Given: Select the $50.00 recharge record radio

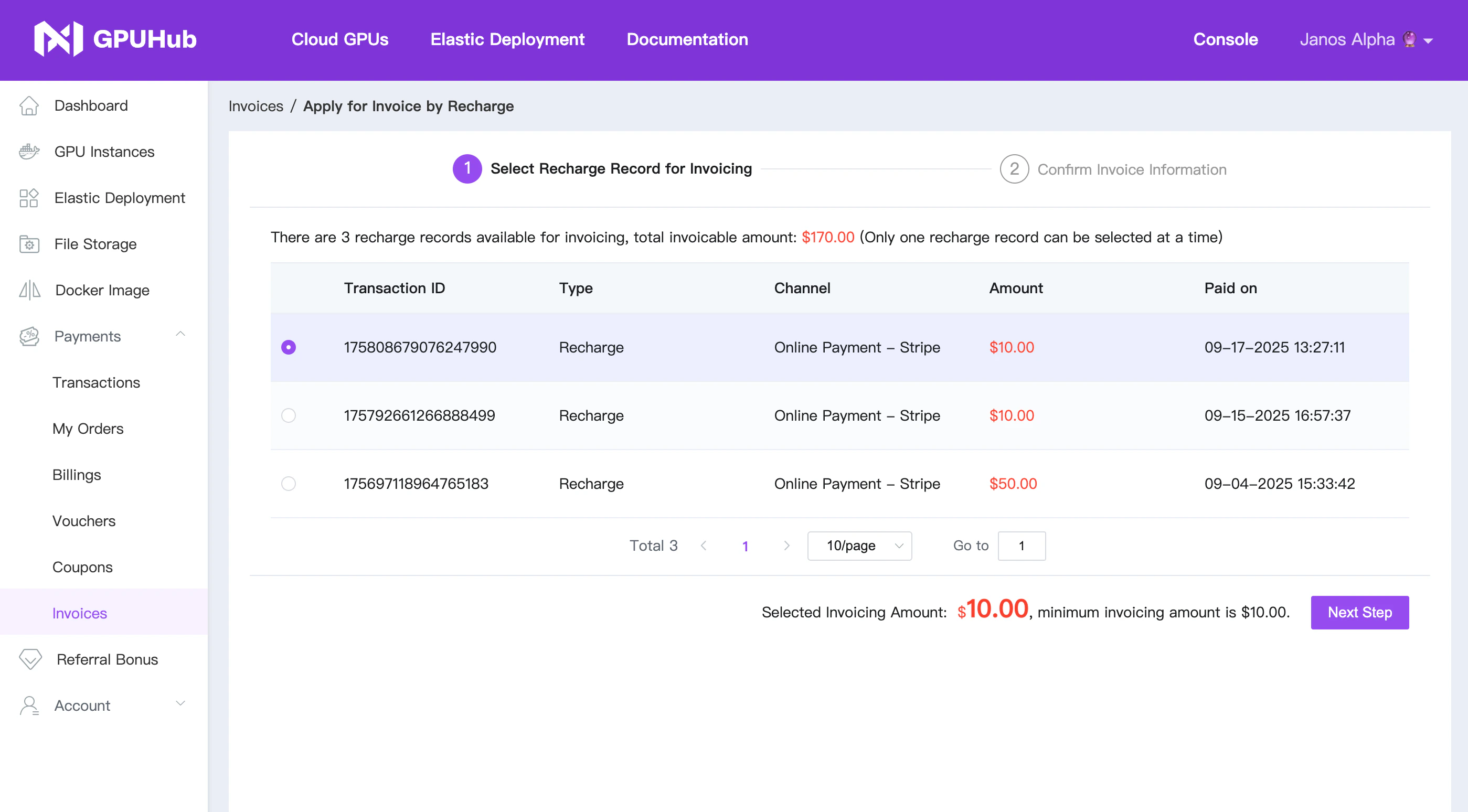Looking at the screenshot, I should [x=289, y=484].
